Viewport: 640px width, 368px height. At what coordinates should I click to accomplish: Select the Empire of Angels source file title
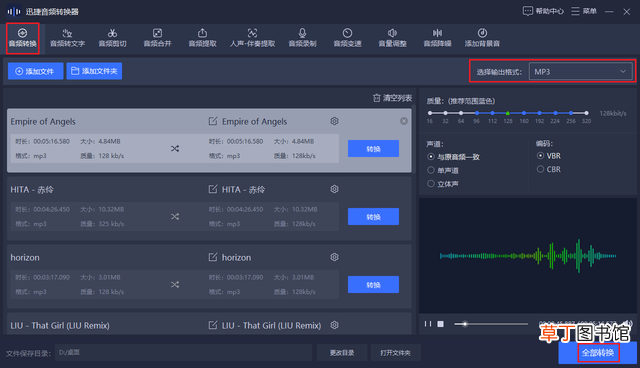[x=43, y=122]
